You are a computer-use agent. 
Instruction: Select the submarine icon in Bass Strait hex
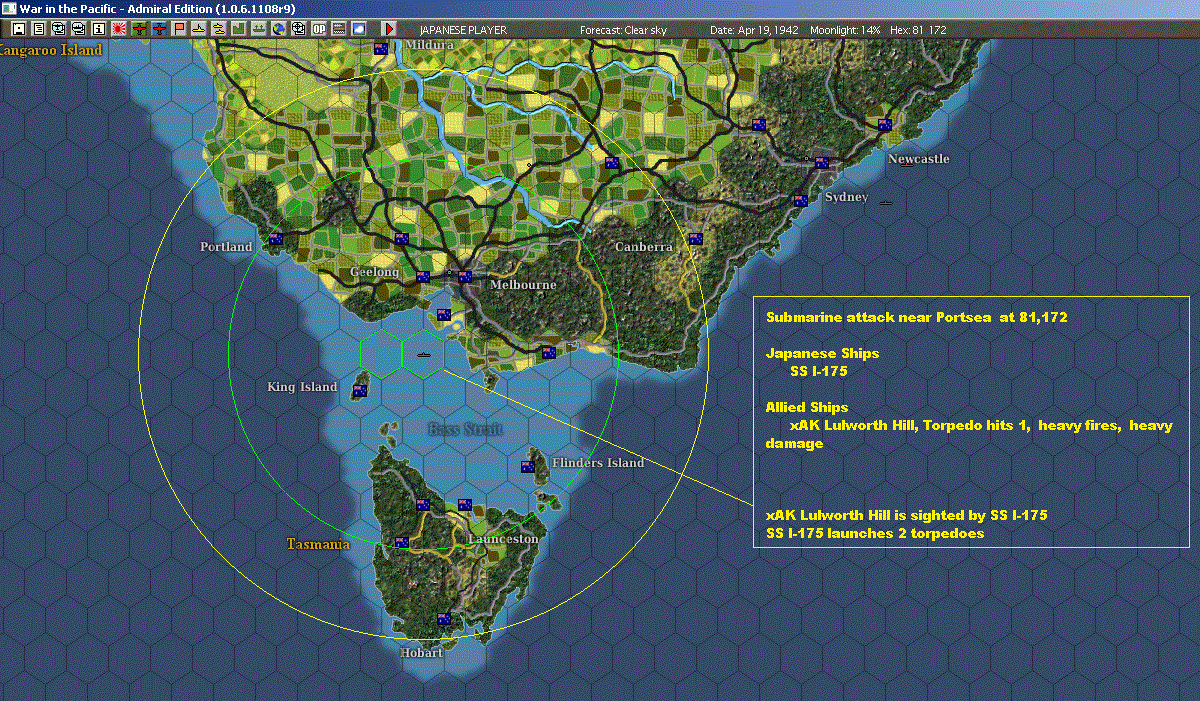click(423, 354)
